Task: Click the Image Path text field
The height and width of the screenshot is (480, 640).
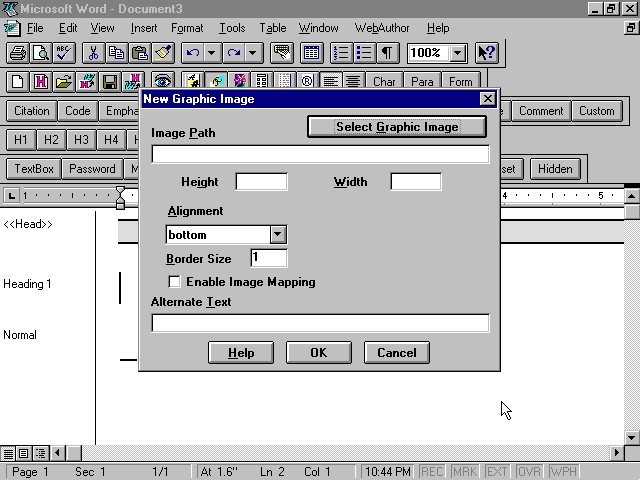Action: point(320,154)
